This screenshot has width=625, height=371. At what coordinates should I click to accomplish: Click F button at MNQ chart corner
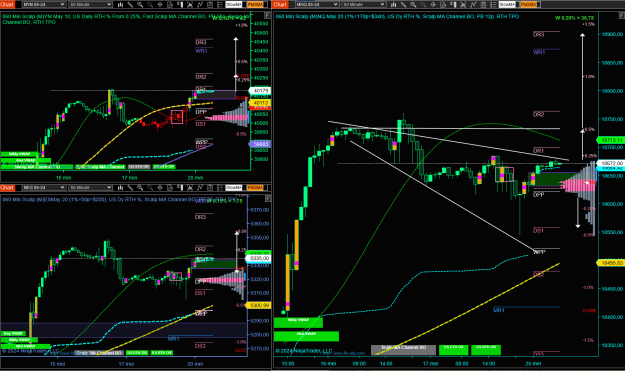point(621,16)
